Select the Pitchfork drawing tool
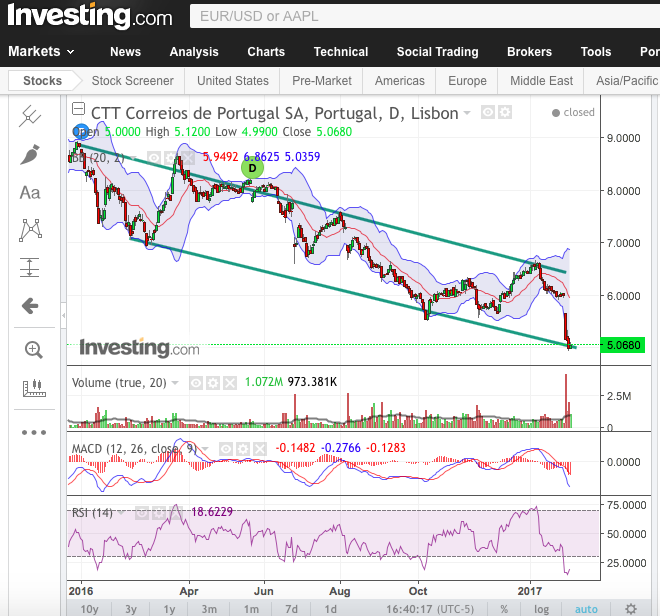 [30, 116]
